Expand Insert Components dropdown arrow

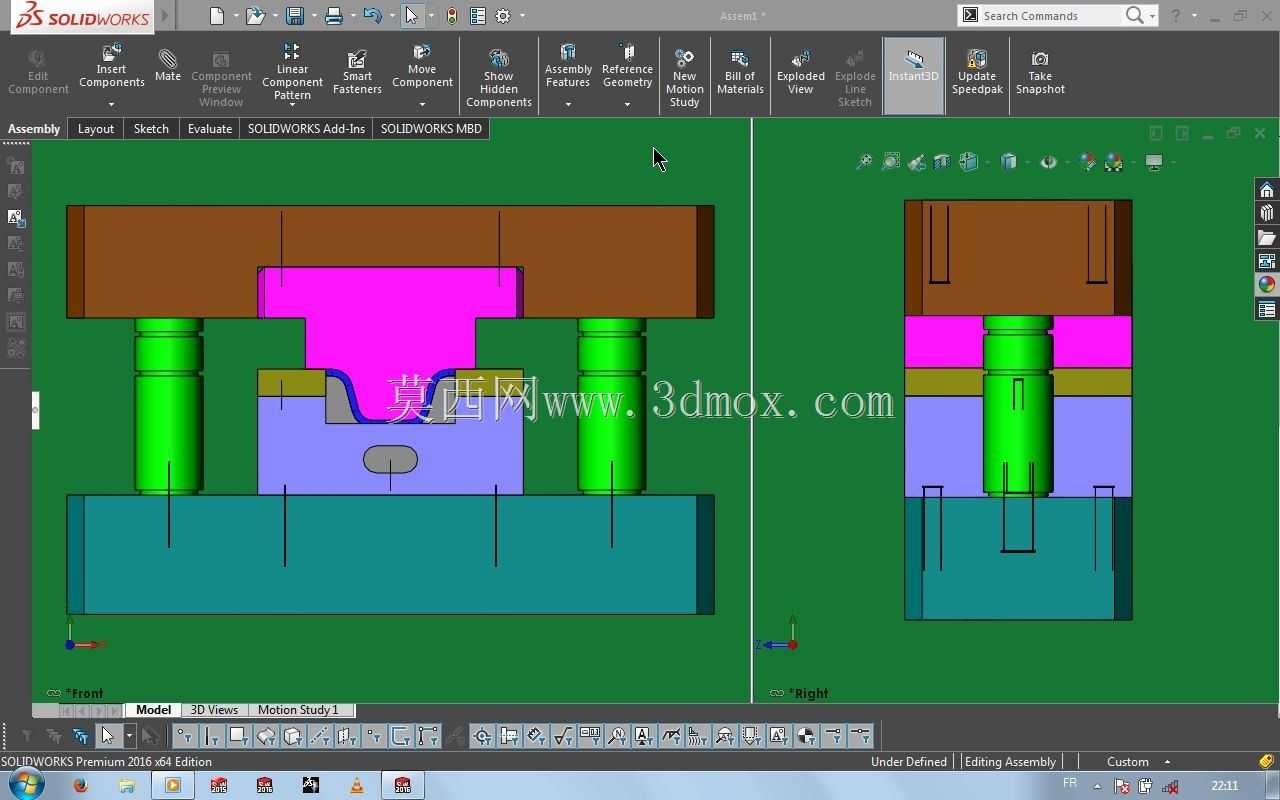tap(111, 104)
